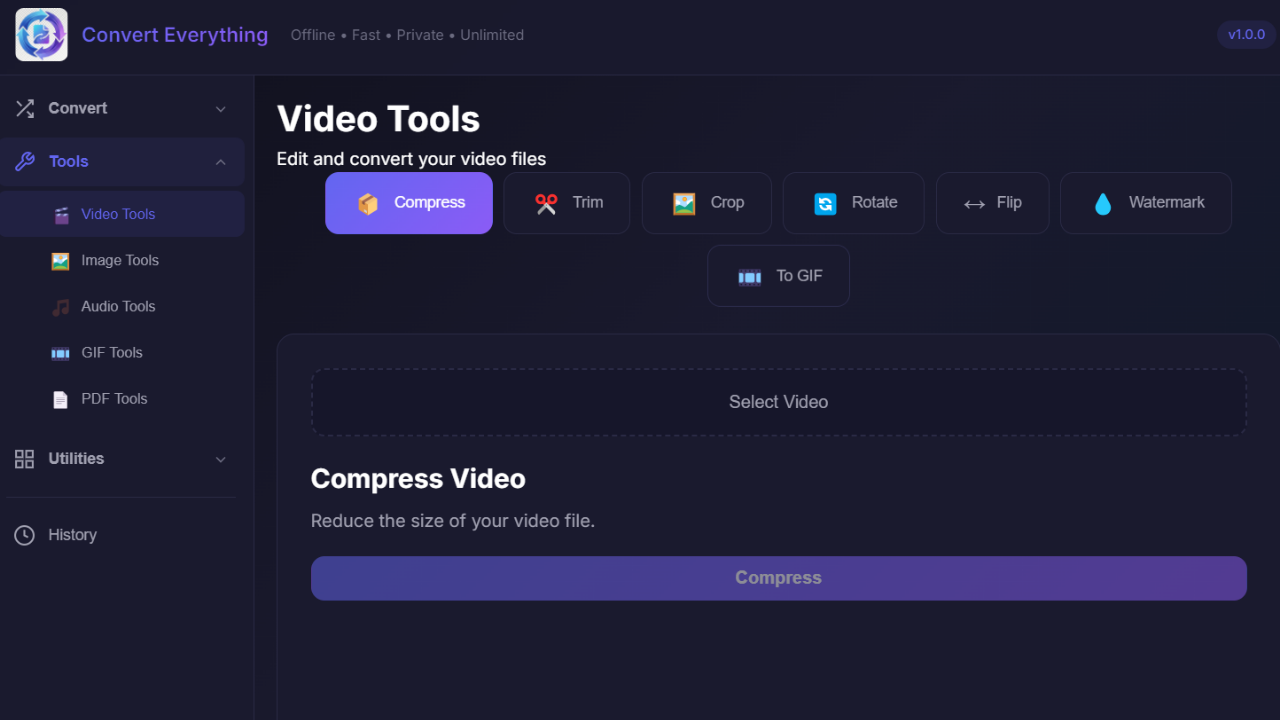
Task: Select the Compress video tool icon
Action: [370, 202]
